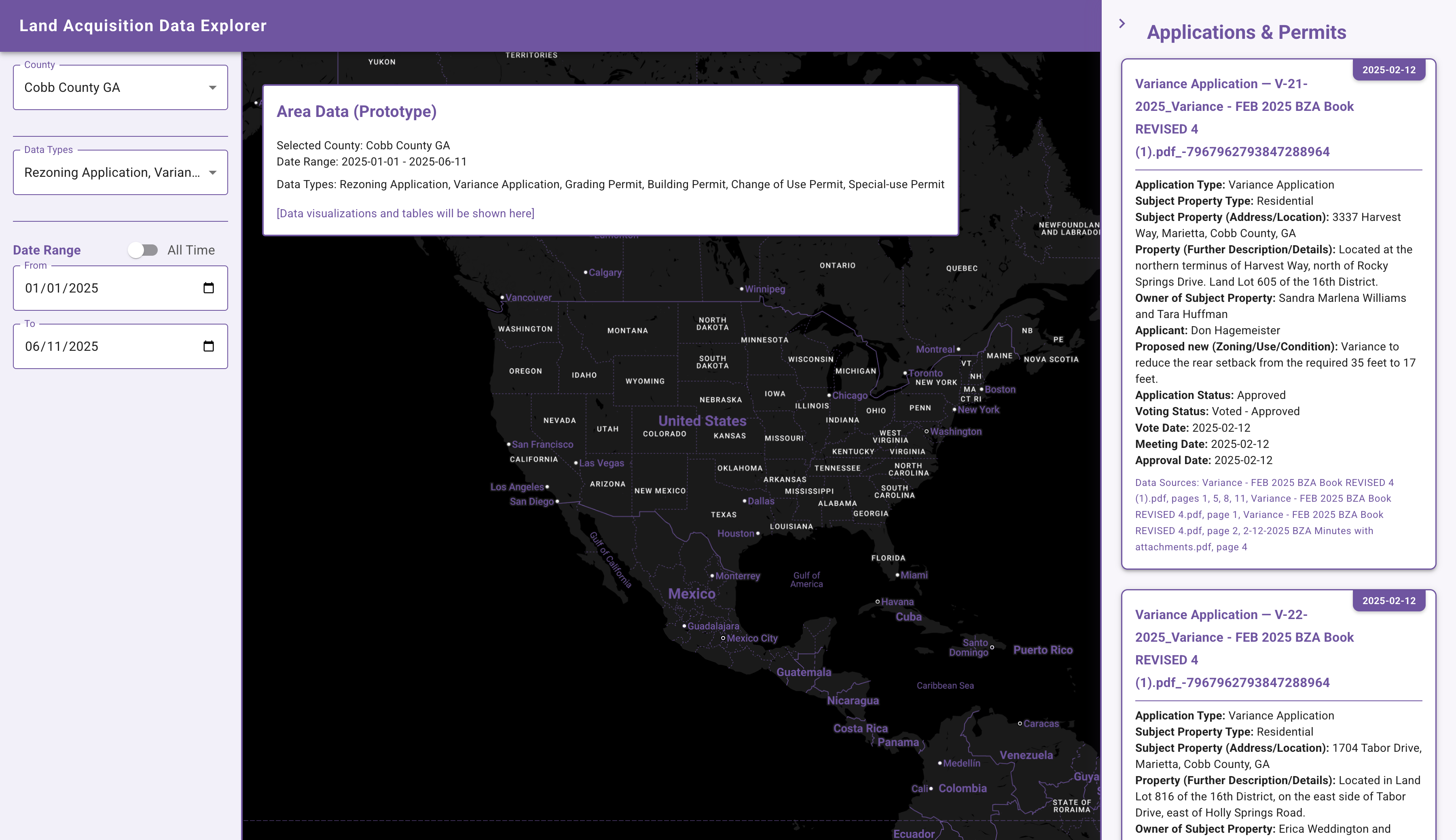Click the Miami city marker on map
This screenshot has width=1456, height=840.
pos(897,575)
